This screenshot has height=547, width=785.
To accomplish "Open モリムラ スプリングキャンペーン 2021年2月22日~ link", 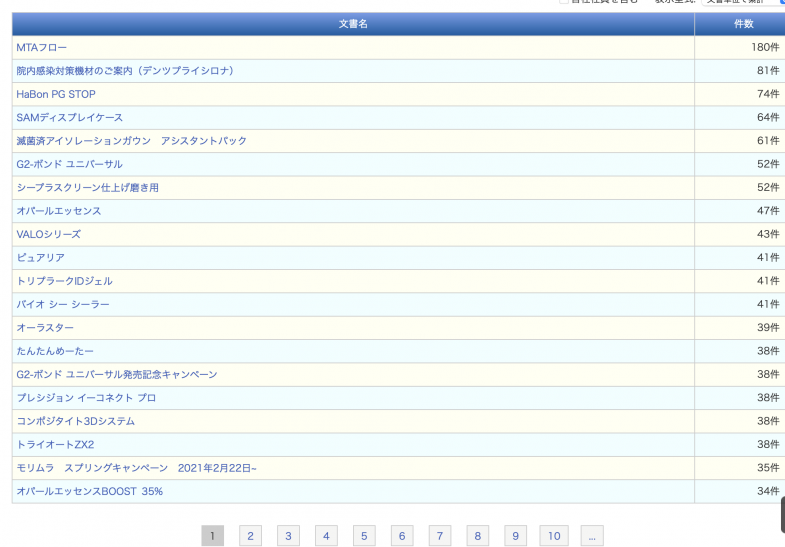I will point(137,468).
